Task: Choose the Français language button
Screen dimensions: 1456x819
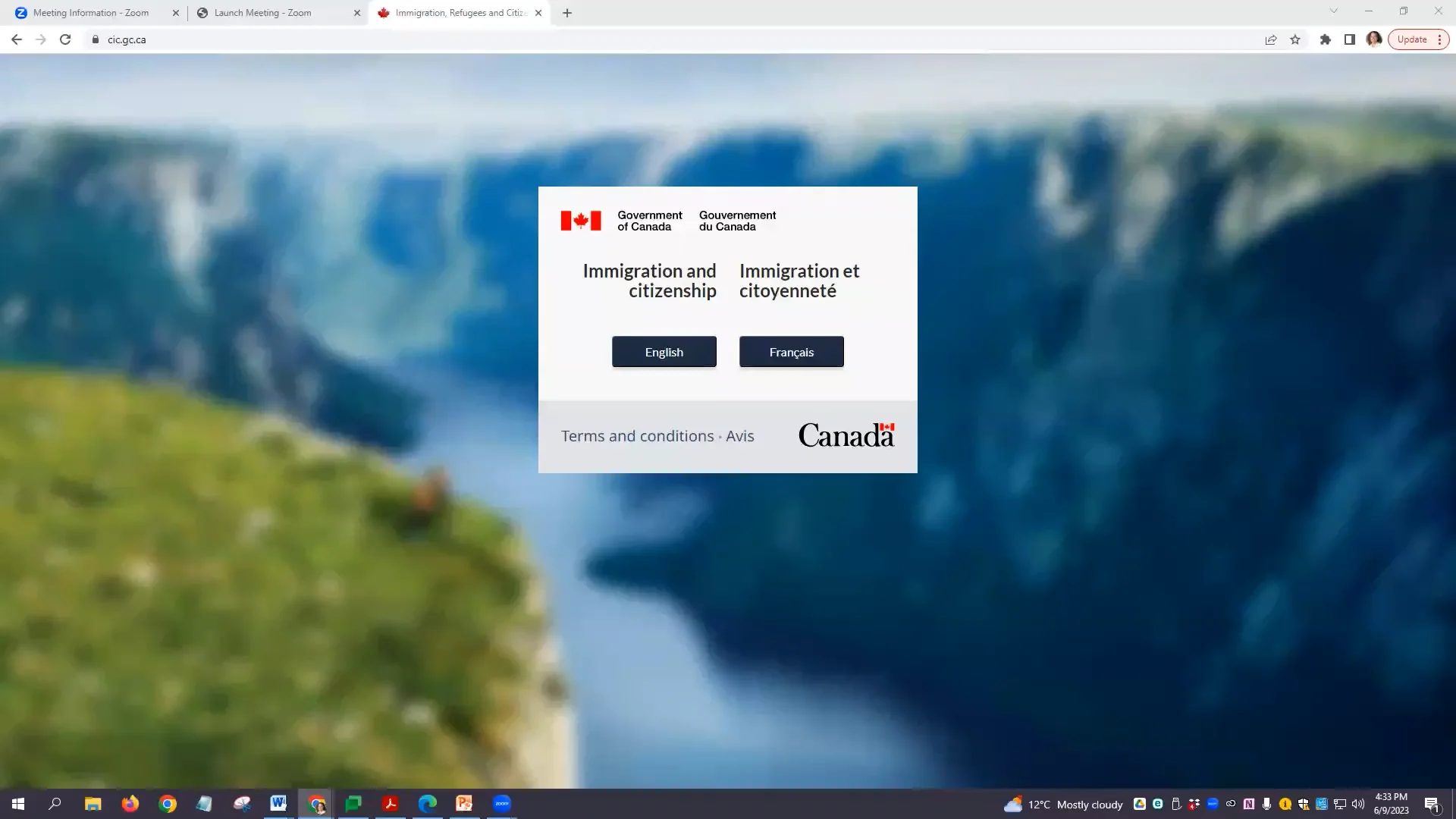Action: (791, 352)
